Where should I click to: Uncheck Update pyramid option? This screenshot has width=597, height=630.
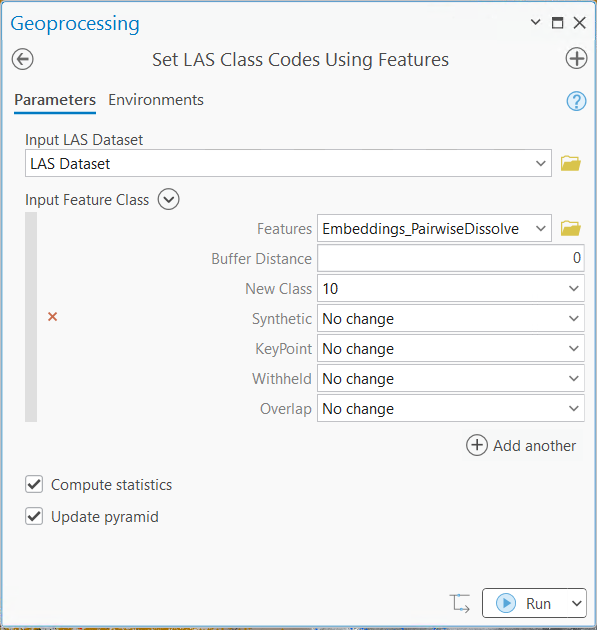[x=34, y=516]
